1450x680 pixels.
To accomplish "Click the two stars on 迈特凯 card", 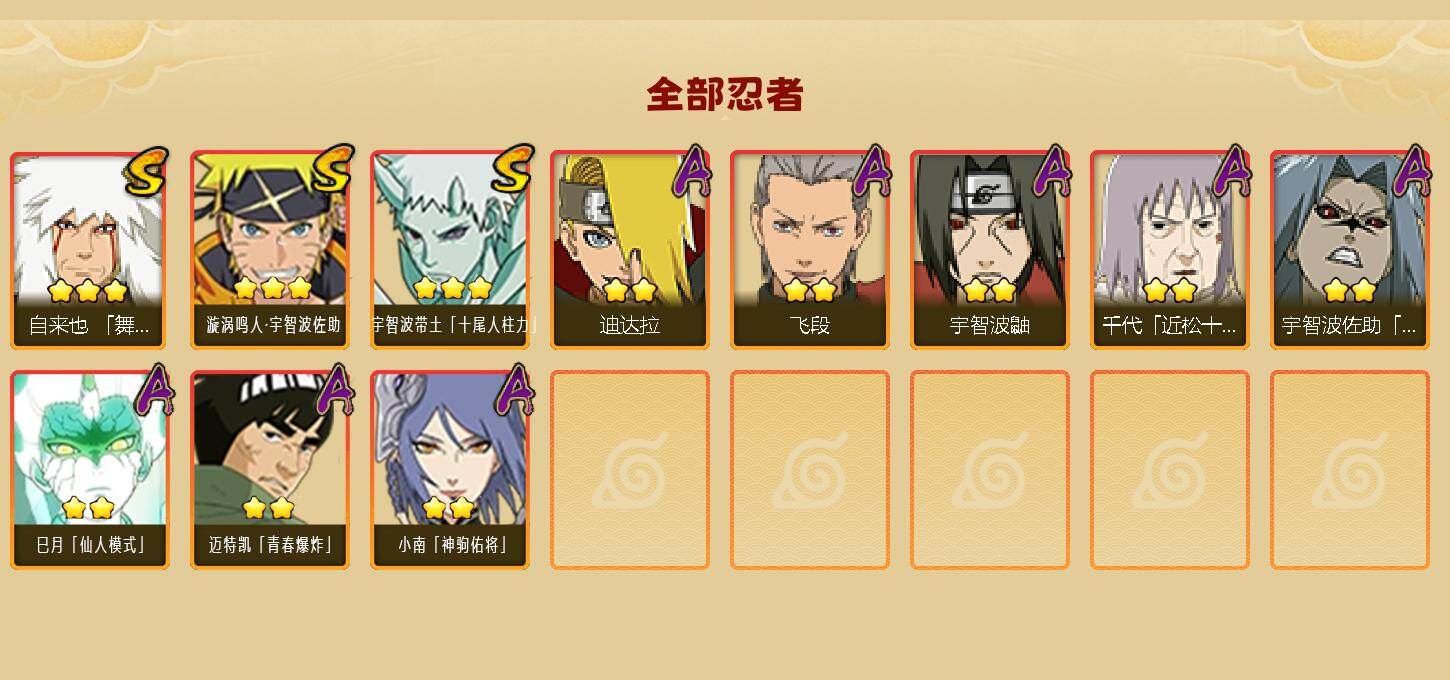I will 268,508.
